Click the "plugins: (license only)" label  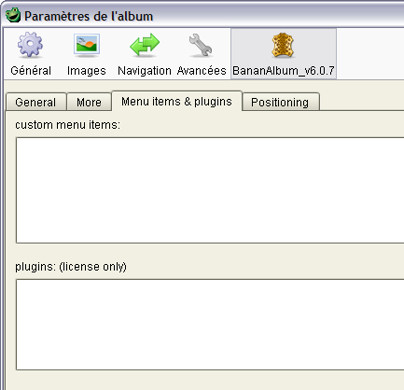71,267
